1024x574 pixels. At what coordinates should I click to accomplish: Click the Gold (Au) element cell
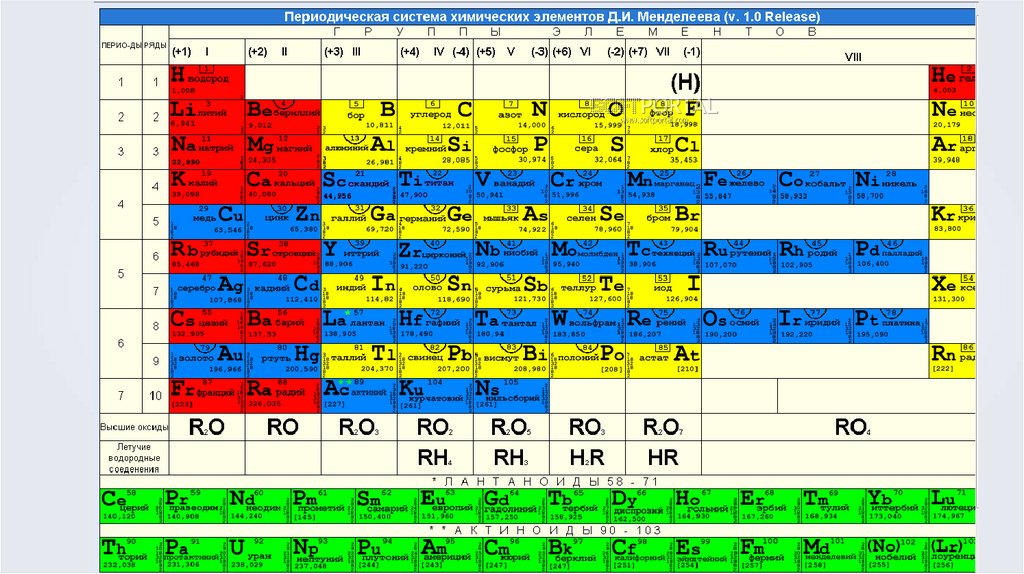click(x=207, y=361)
